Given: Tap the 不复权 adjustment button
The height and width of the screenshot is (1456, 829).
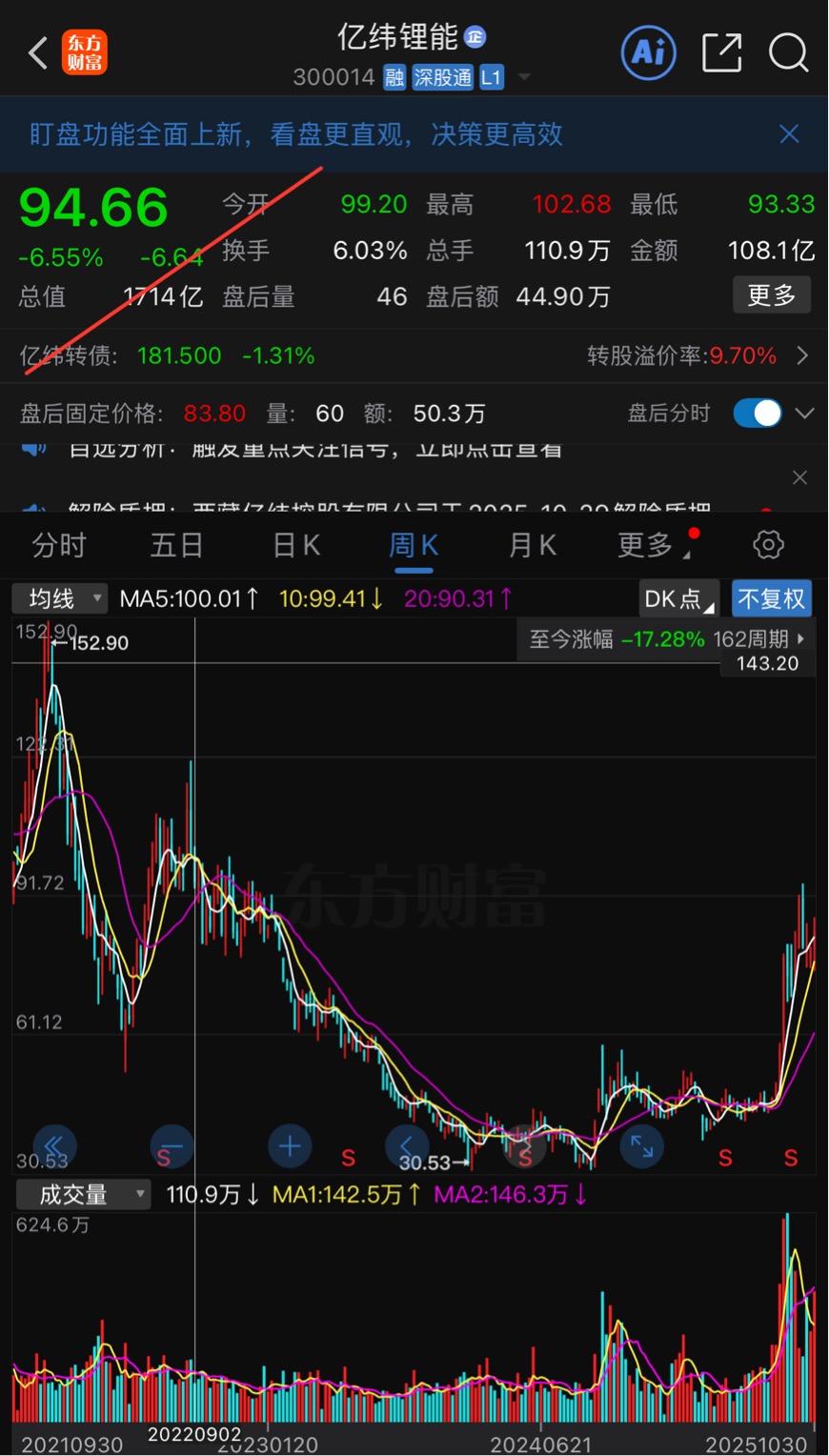Looking at the screenshot, I should [x=772, y=598].
